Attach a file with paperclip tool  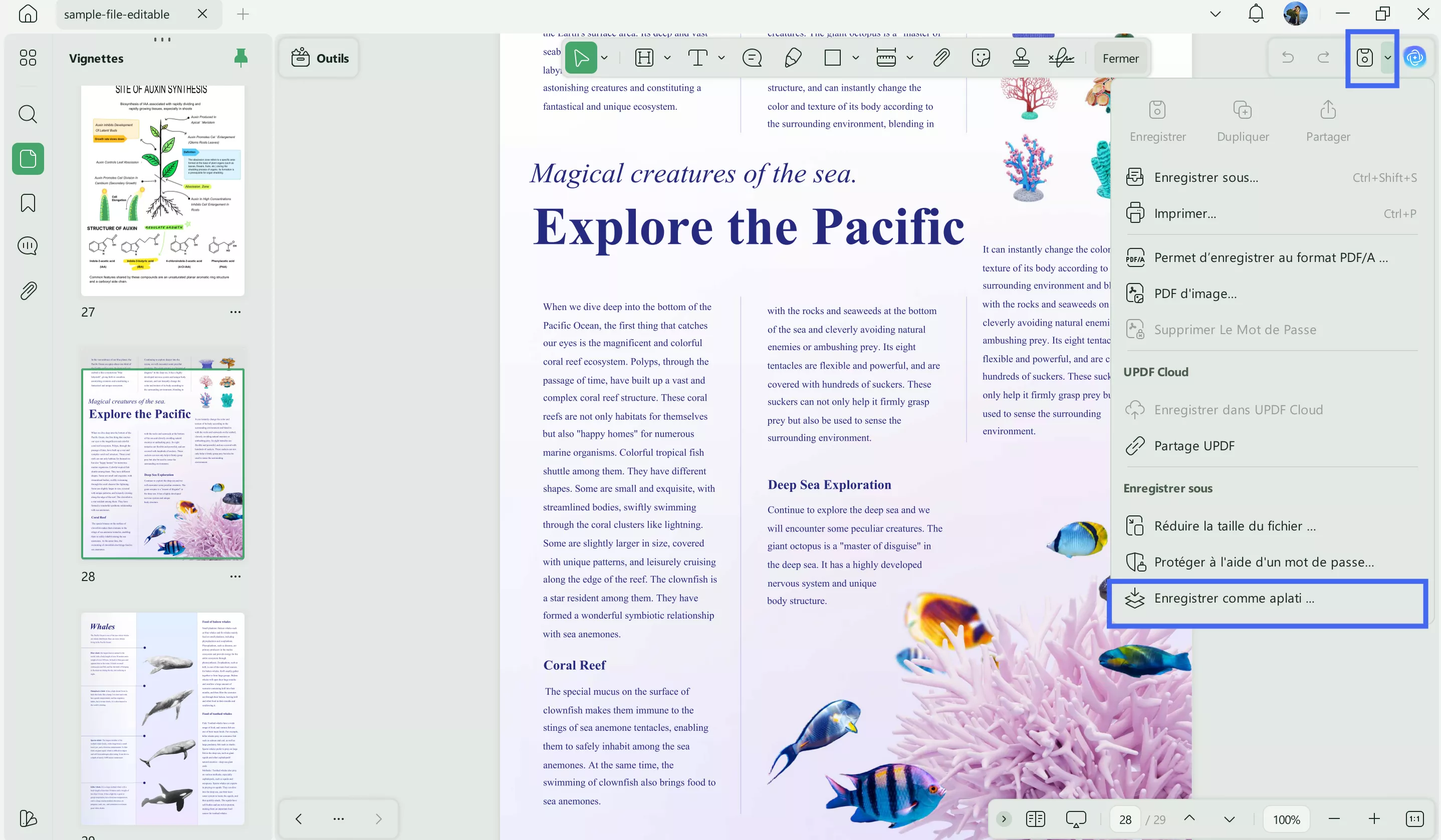(x=941, y=58)
